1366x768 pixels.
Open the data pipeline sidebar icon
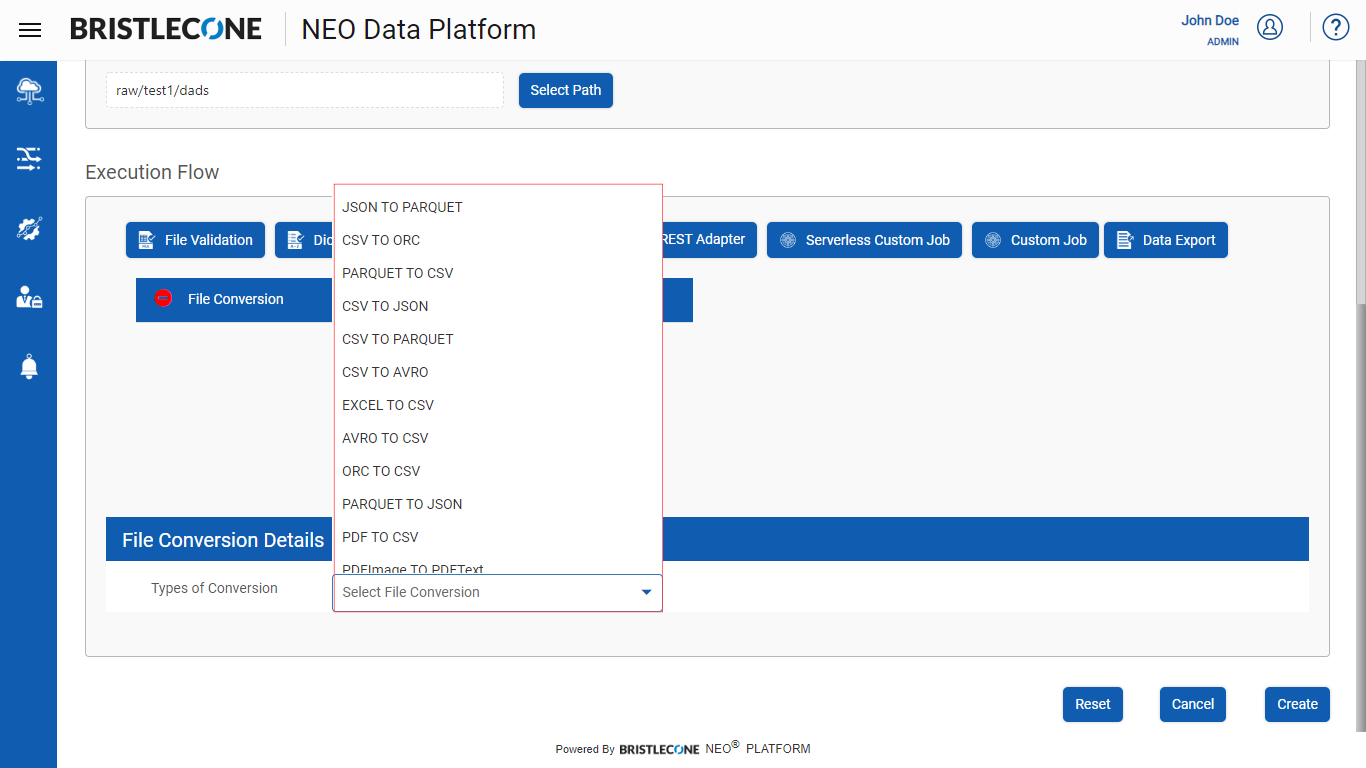tap(29, 159)
